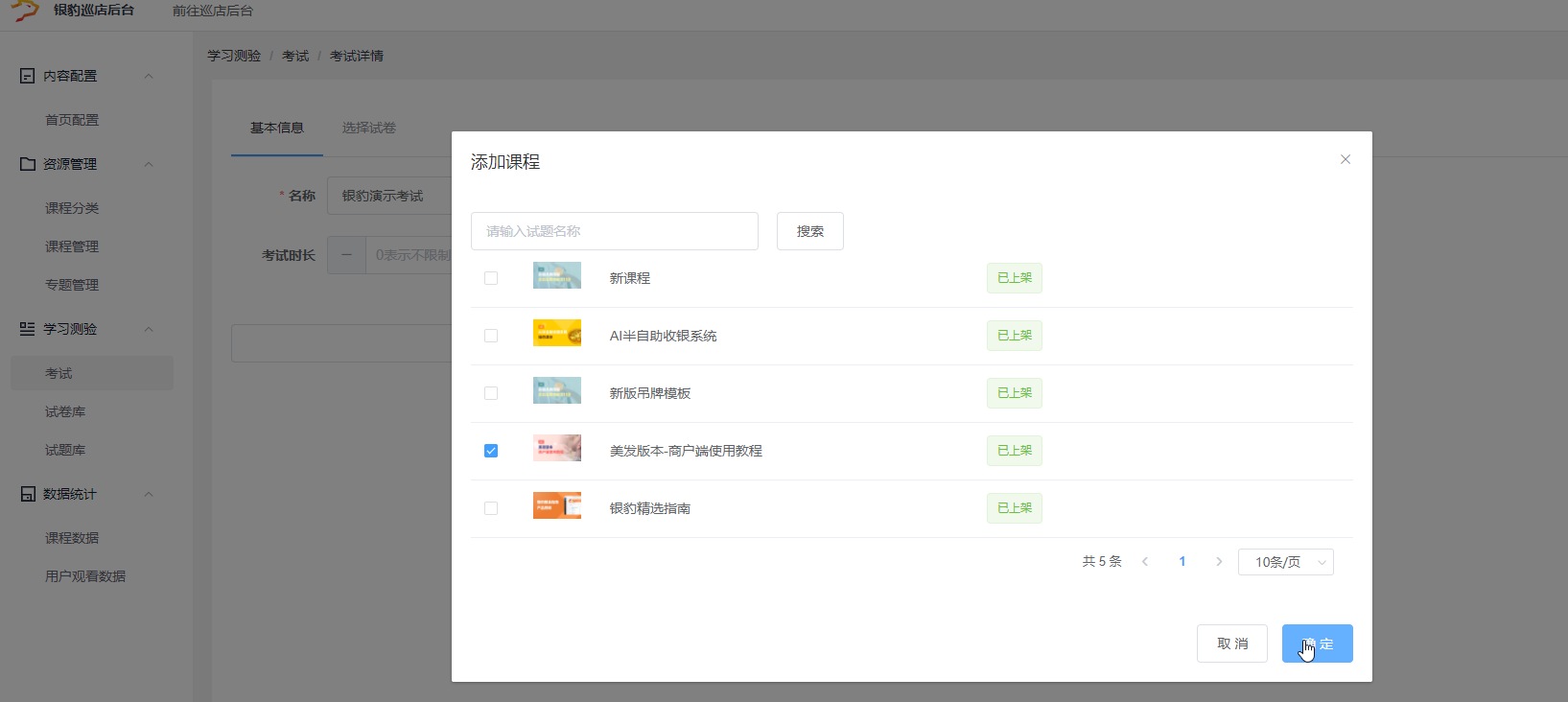This screenshot has height=702, width=1568.
Task: Click the 搜索 button
Action: pyautogui.click(x=809, y=231)
